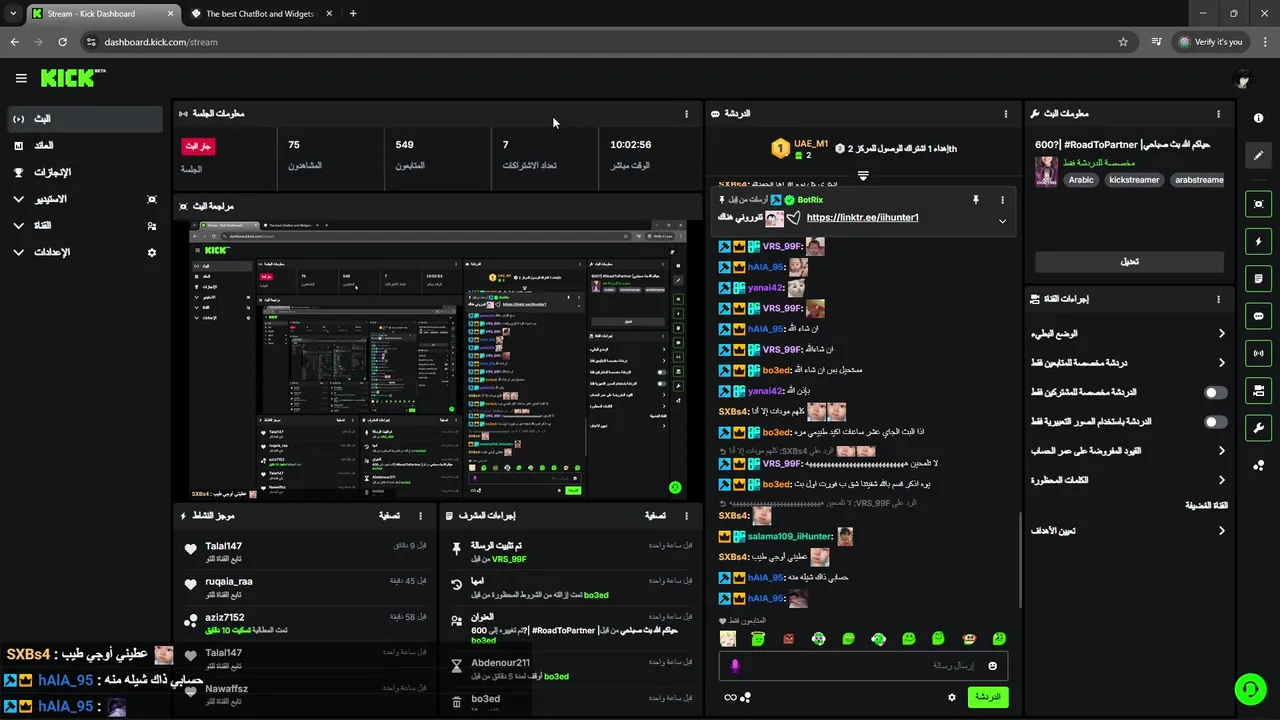Click the scroll-down arrow above pinned message
The height and width of the screenshot is (720, 1280).
[x=863, y=175]
